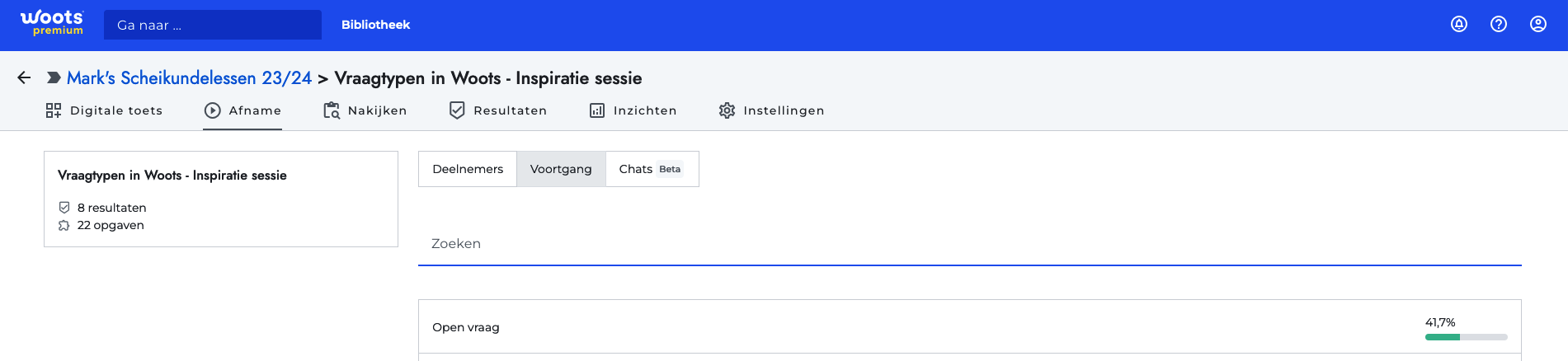This screenshot has width=1568, height=361.
Task: Click the Inzichten chart icon
Action: tap(597, 110)
